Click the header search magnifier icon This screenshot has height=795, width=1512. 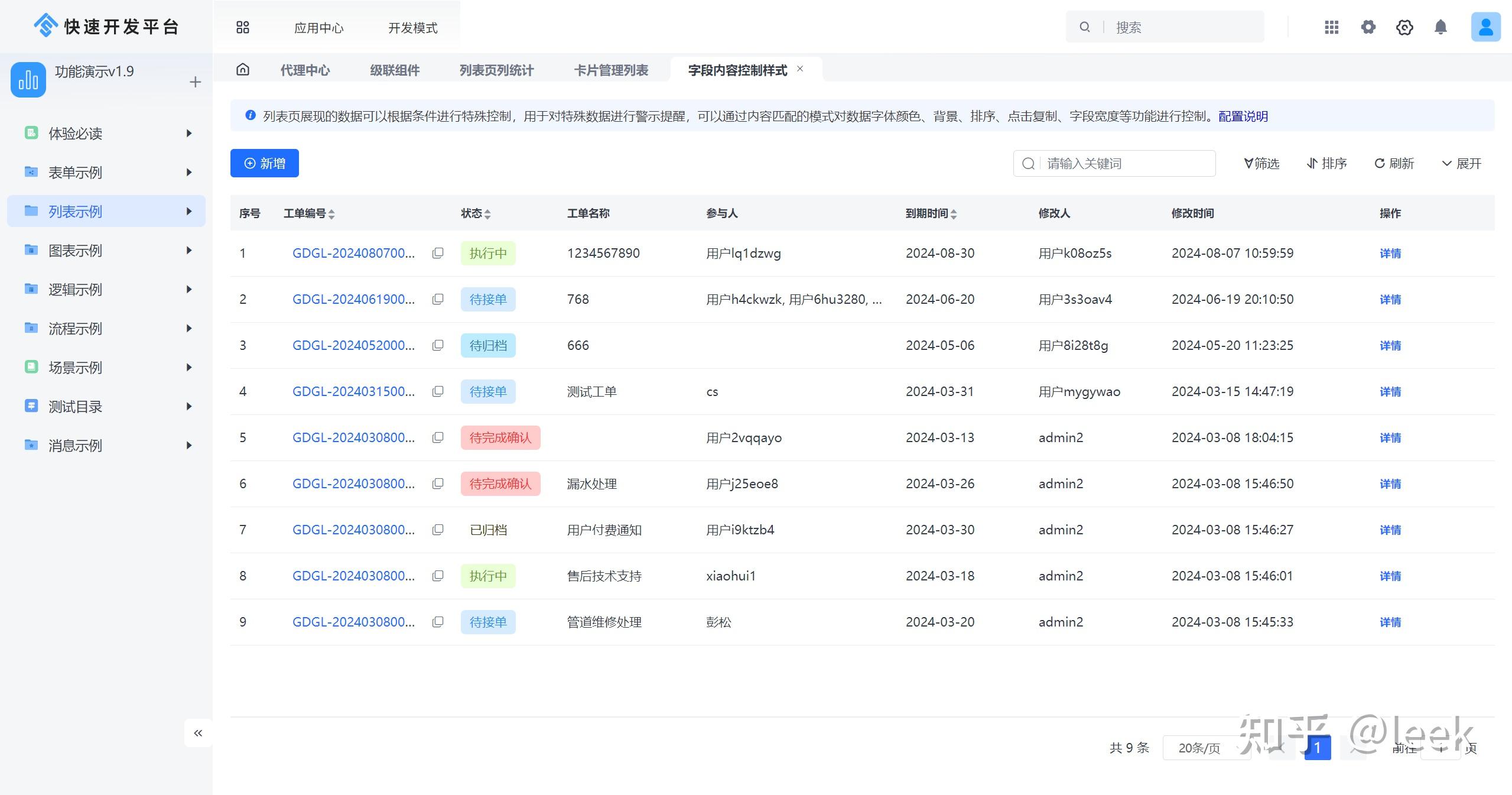click(1085, 27)
